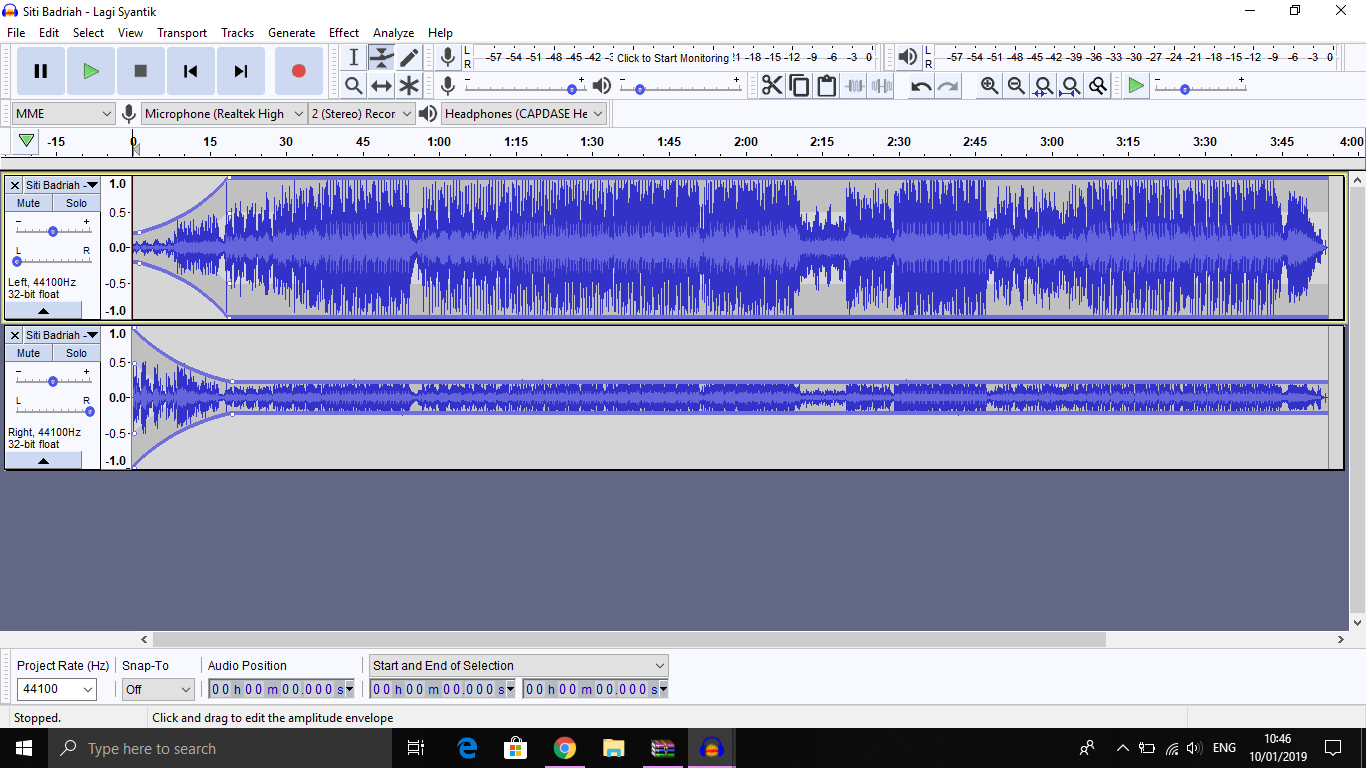
Task: Mute the Left channel track
Action: point(29,203)
